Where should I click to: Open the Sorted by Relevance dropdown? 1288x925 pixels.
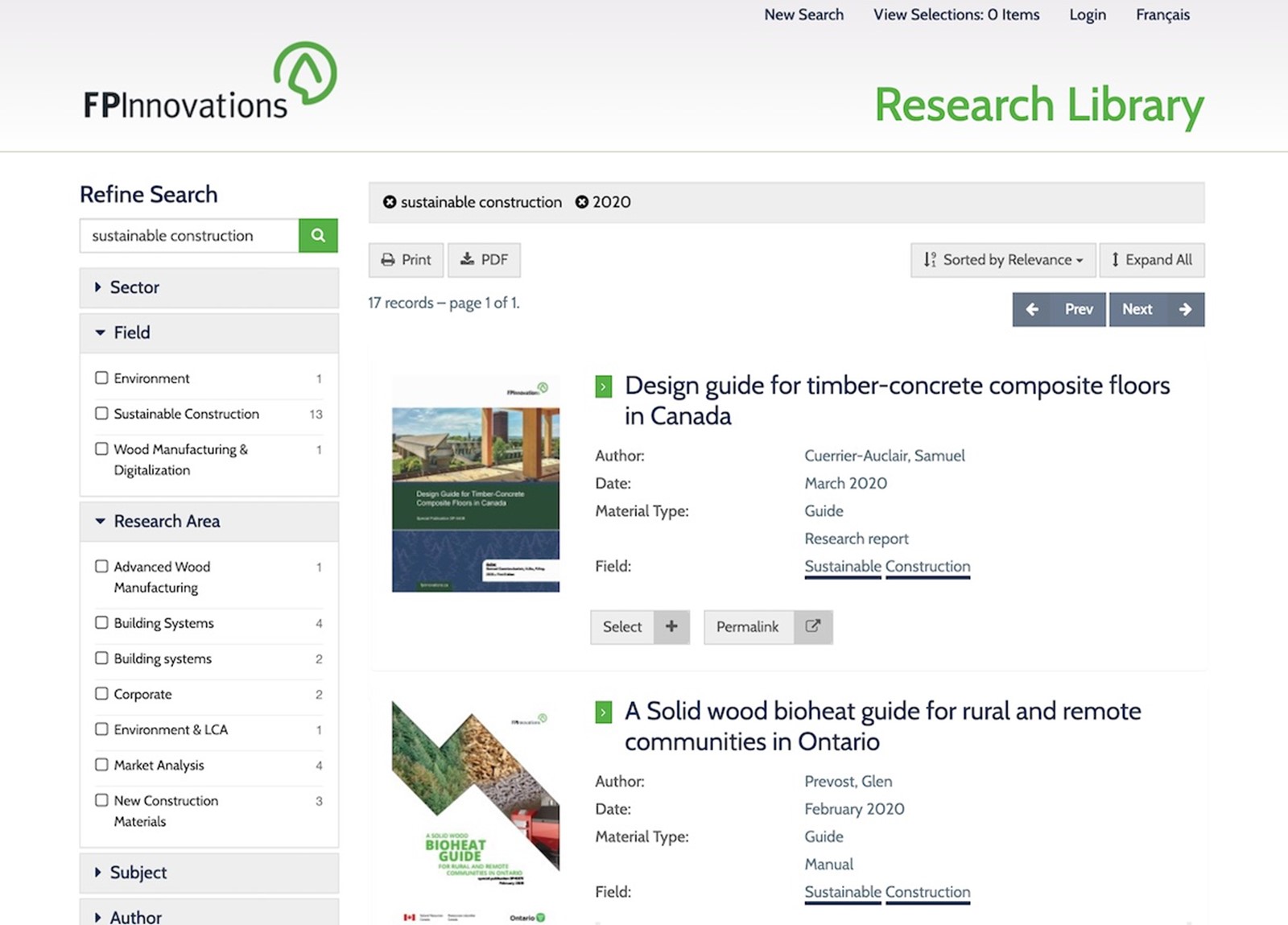[1003, 260]
